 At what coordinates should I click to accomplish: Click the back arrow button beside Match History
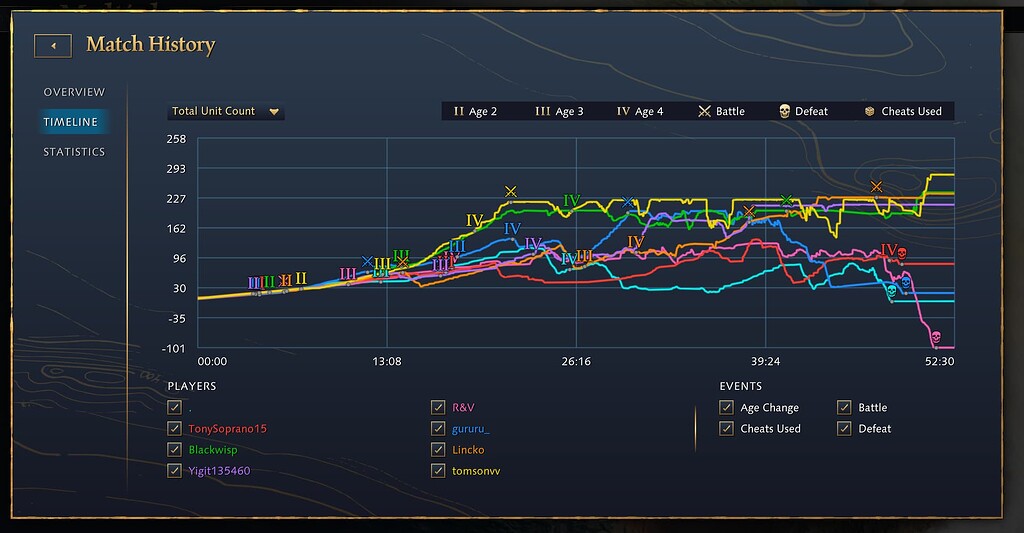(53, 45)
